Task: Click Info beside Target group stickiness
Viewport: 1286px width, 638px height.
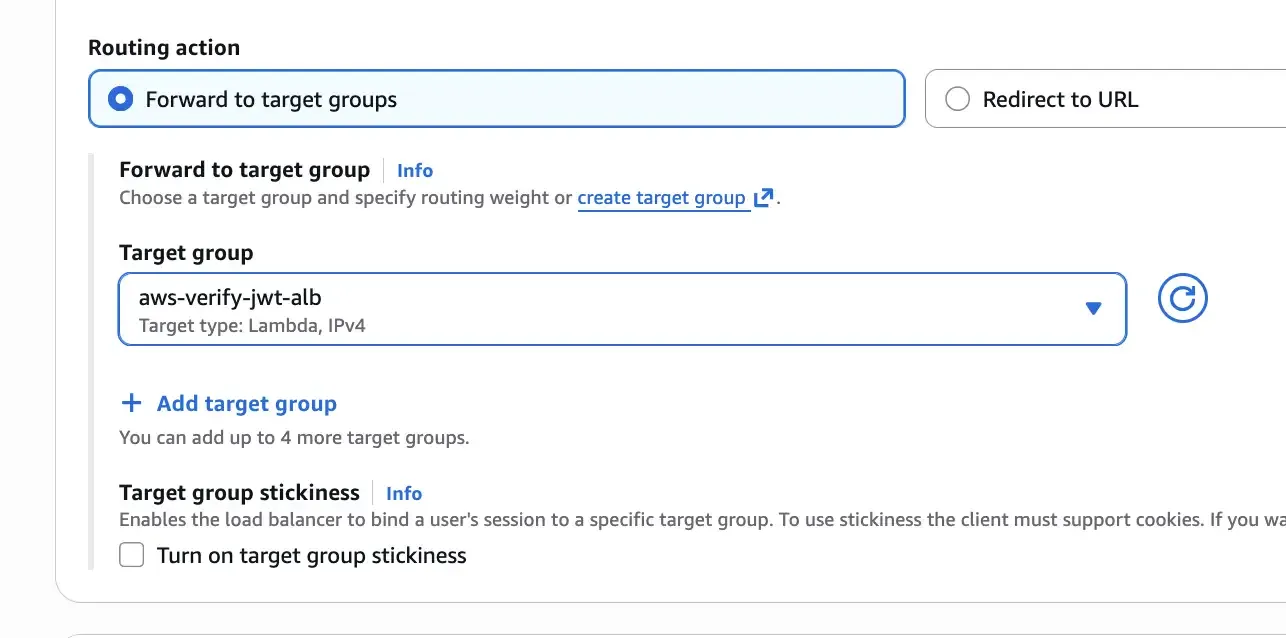Action: pos(403,492)
